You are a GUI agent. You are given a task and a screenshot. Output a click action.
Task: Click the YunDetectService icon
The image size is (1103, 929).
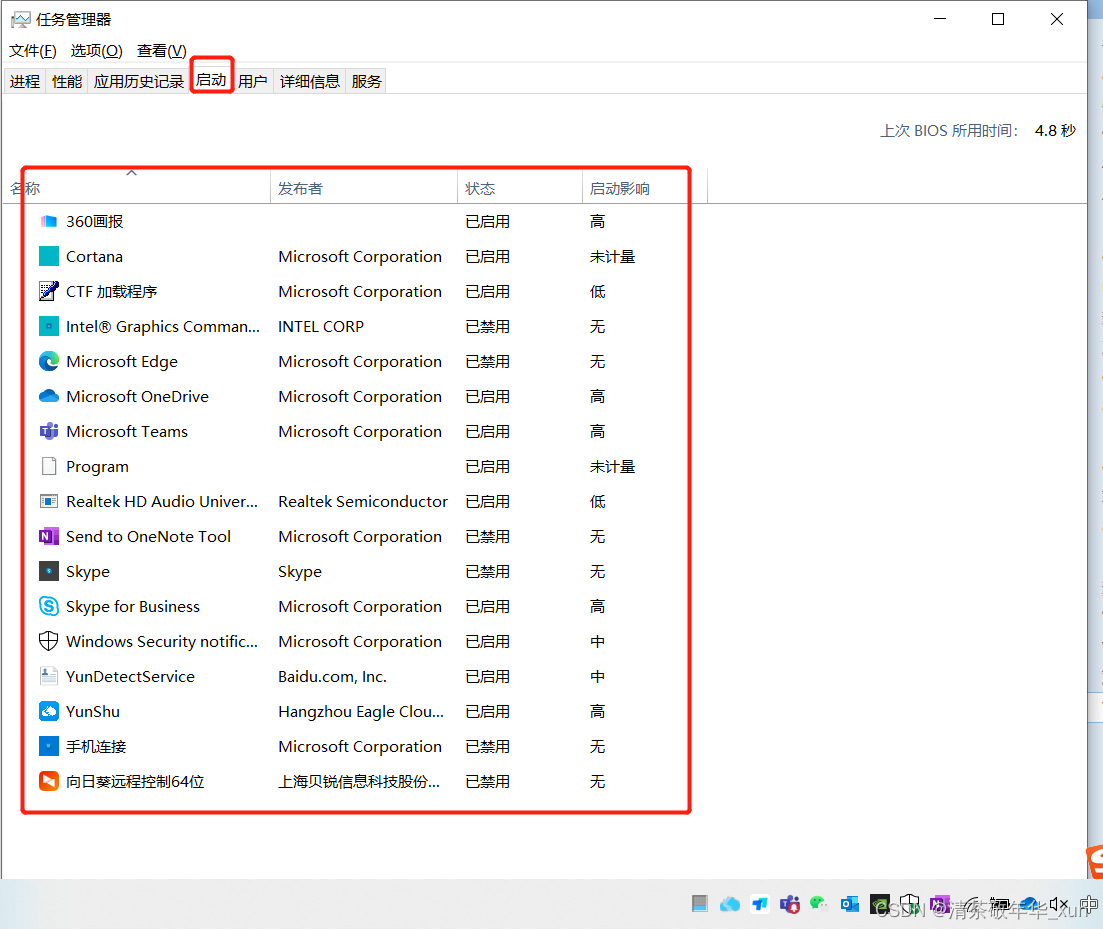pos(49,677)
